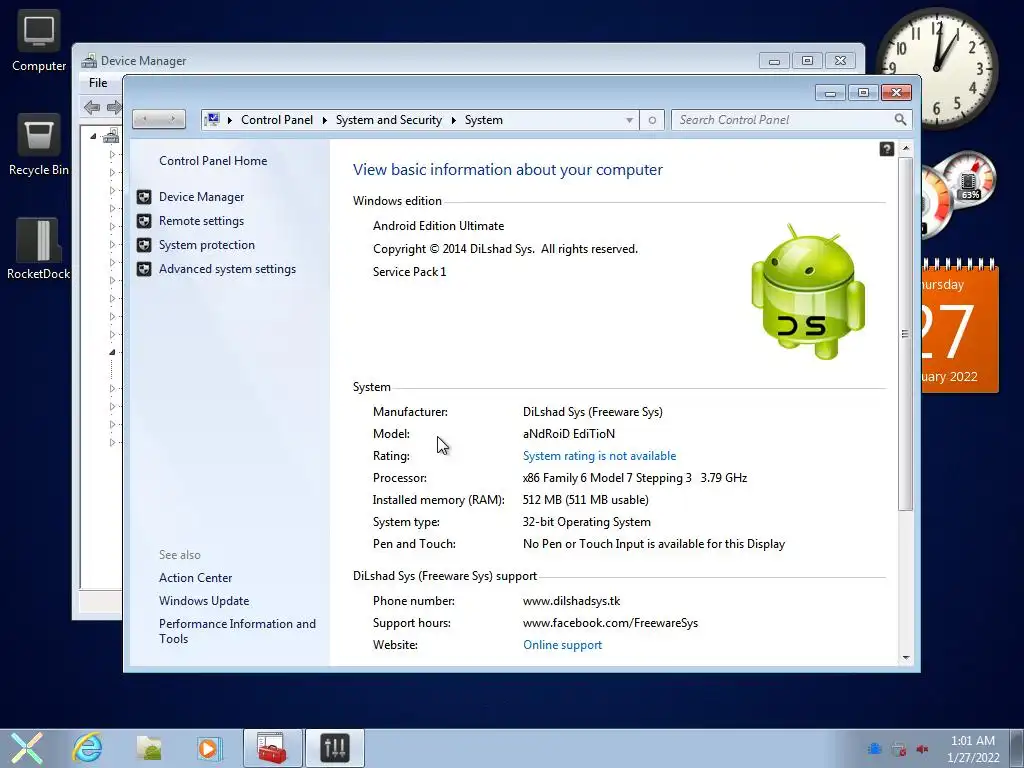Select the RocketDock desktop icon
The image size is (1024, 768).
point(39,249)
